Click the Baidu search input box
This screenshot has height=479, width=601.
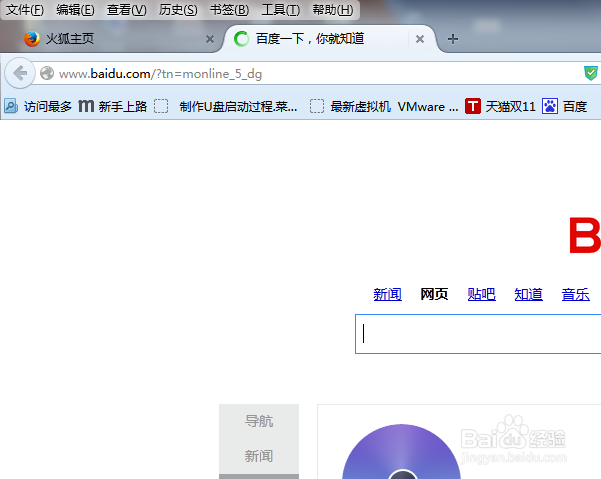tap(478, 334)
